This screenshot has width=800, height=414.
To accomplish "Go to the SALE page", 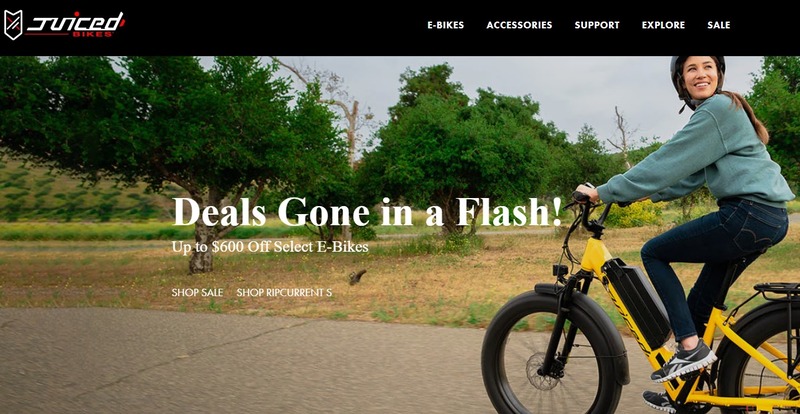I will pyautogui.click(x=718, y=25).
